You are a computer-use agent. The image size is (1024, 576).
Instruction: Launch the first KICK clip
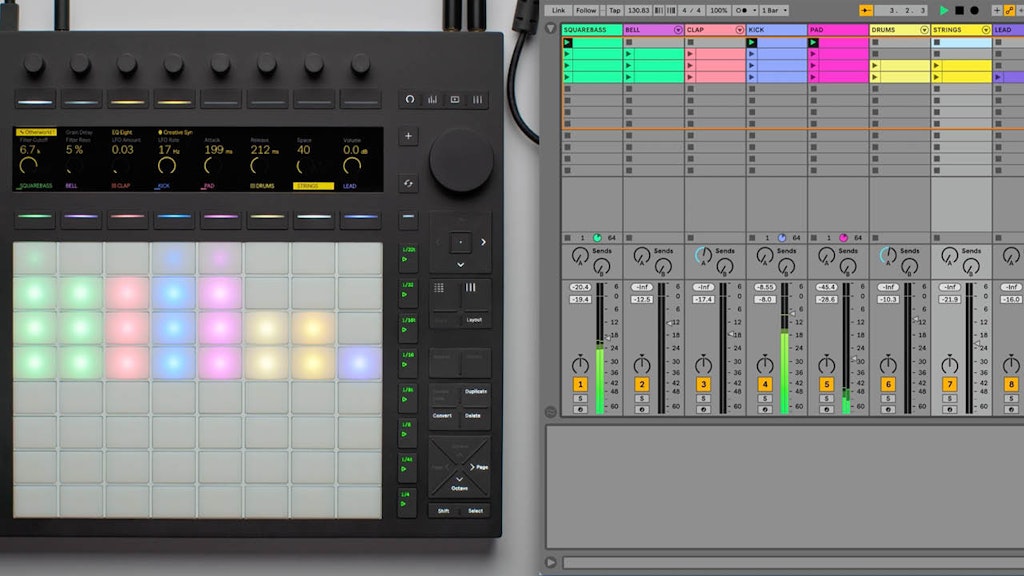752,43
